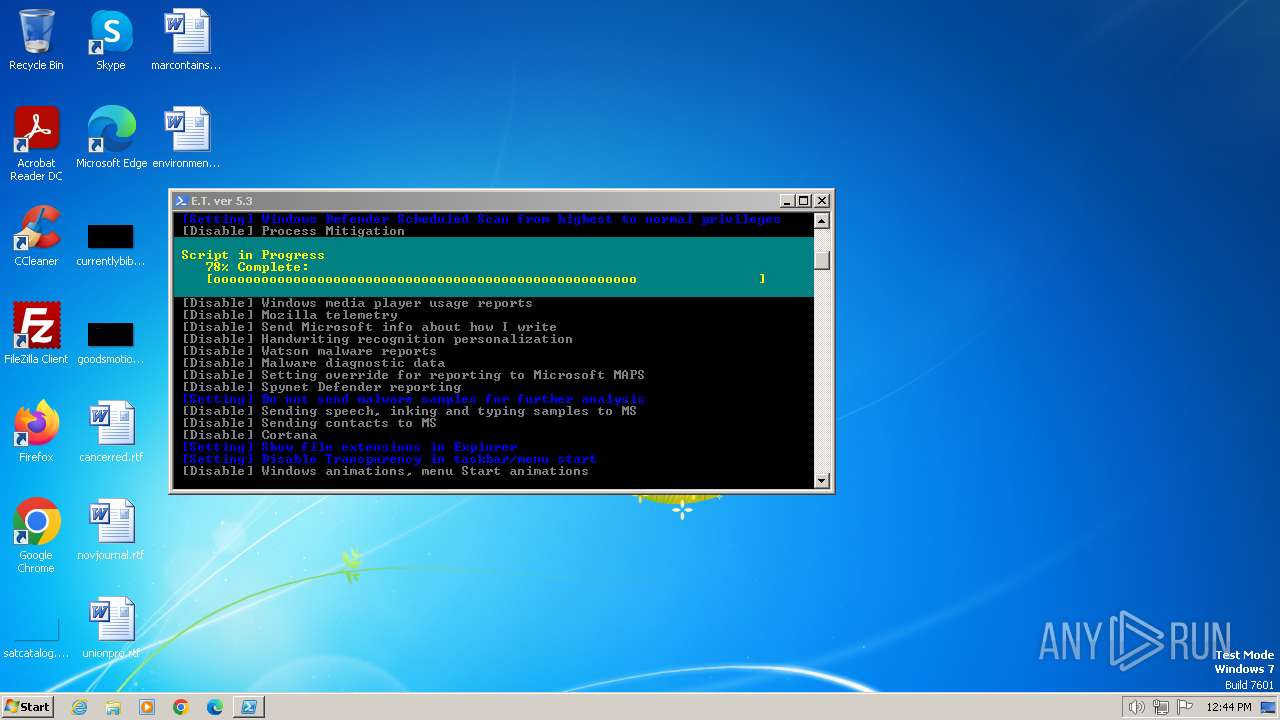This screenshot has width=1280, height=720.
Task: Click '[Disable] Sending contacts to MS' line
Action: pyautogui.click(x=310, y=423)
